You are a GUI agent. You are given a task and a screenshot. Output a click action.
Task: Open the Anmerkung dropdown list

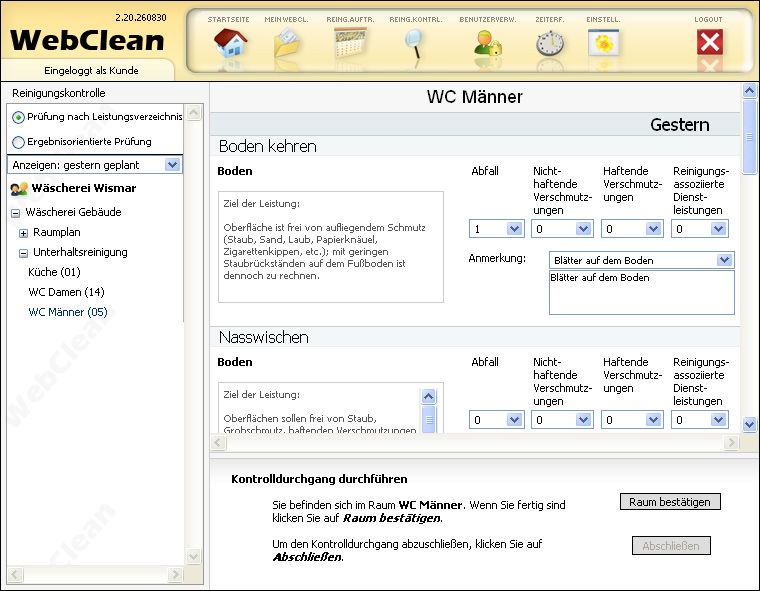coord(724,260)
